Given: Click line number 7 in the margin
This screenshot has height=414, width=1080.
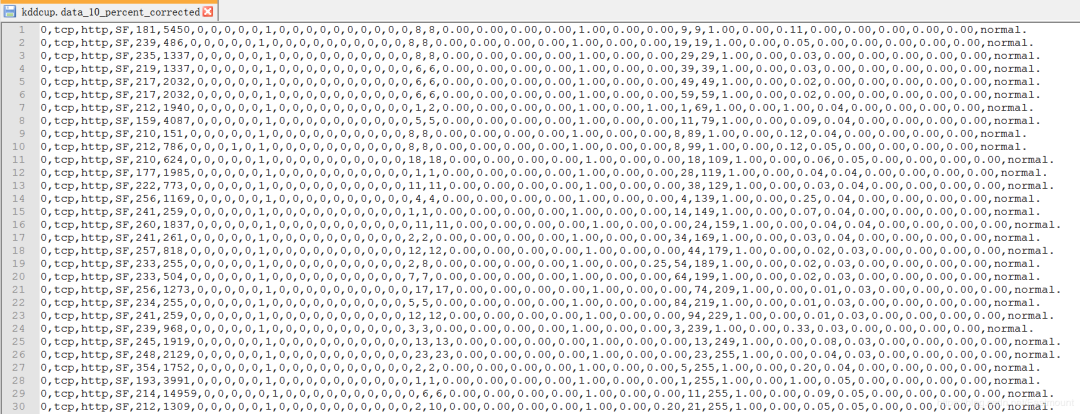Looking at the screenshot, I should (x=22, y=107).
